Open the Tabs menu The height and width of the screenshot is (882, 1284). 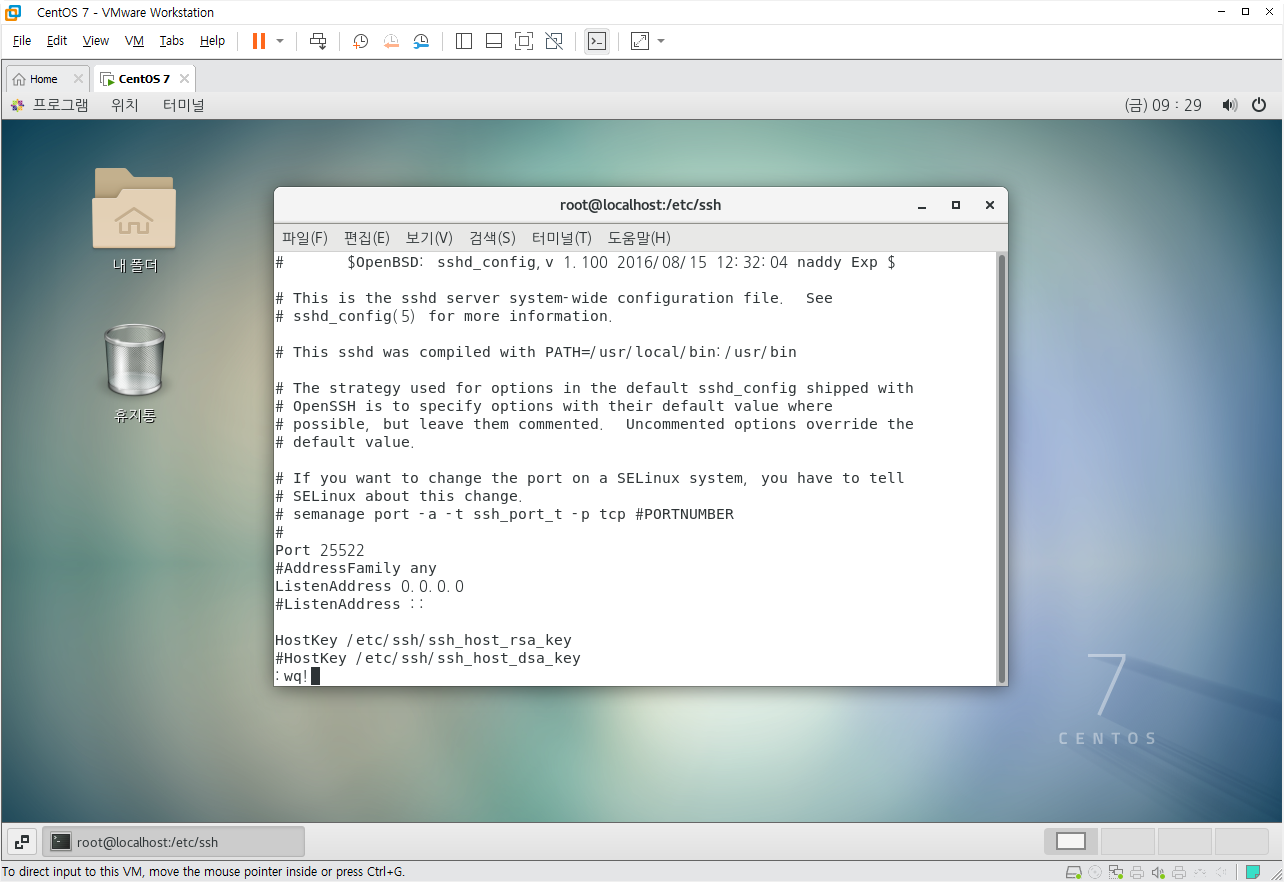tap(172, 41)
